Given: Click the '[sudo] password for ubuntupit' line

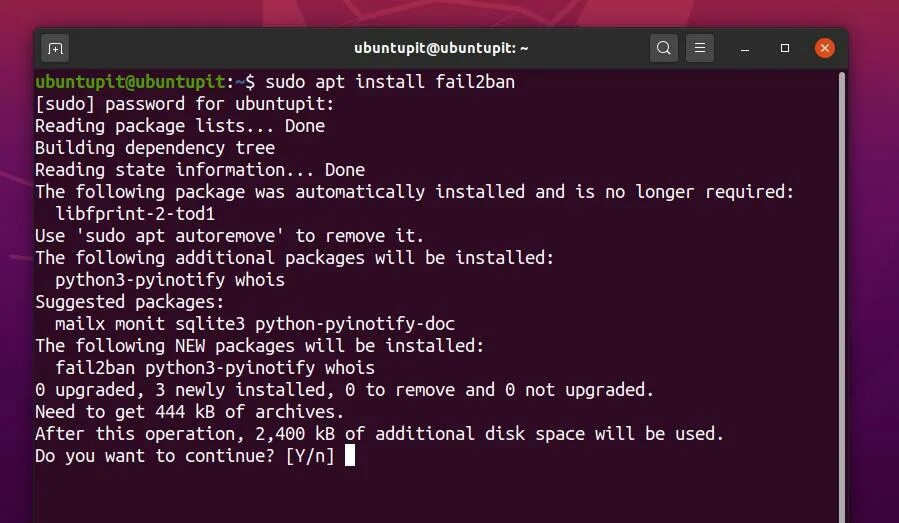Looking at the screenshot, I should [x=184, y=104].
